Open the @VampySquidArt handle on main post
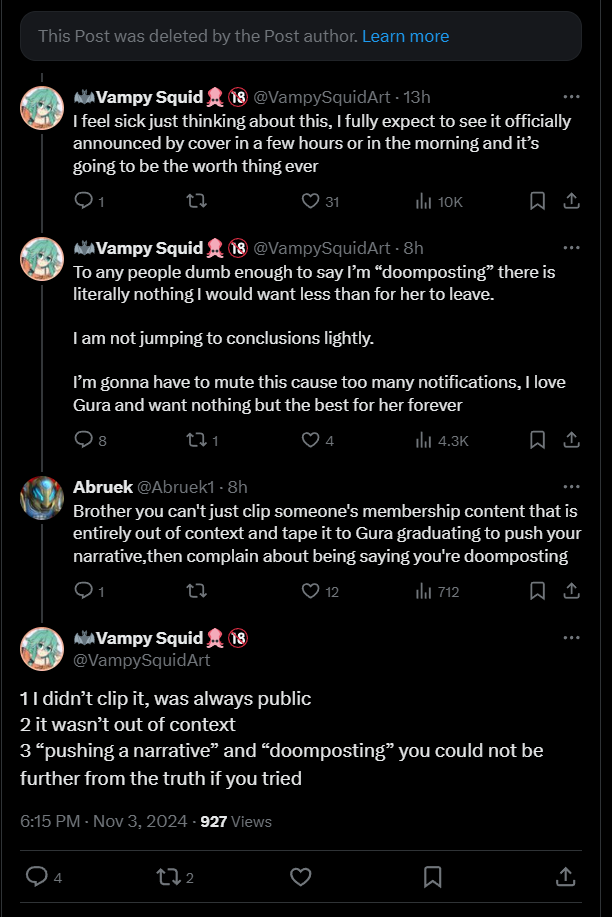Screen dimensions: 612x917 pos(142,660)
